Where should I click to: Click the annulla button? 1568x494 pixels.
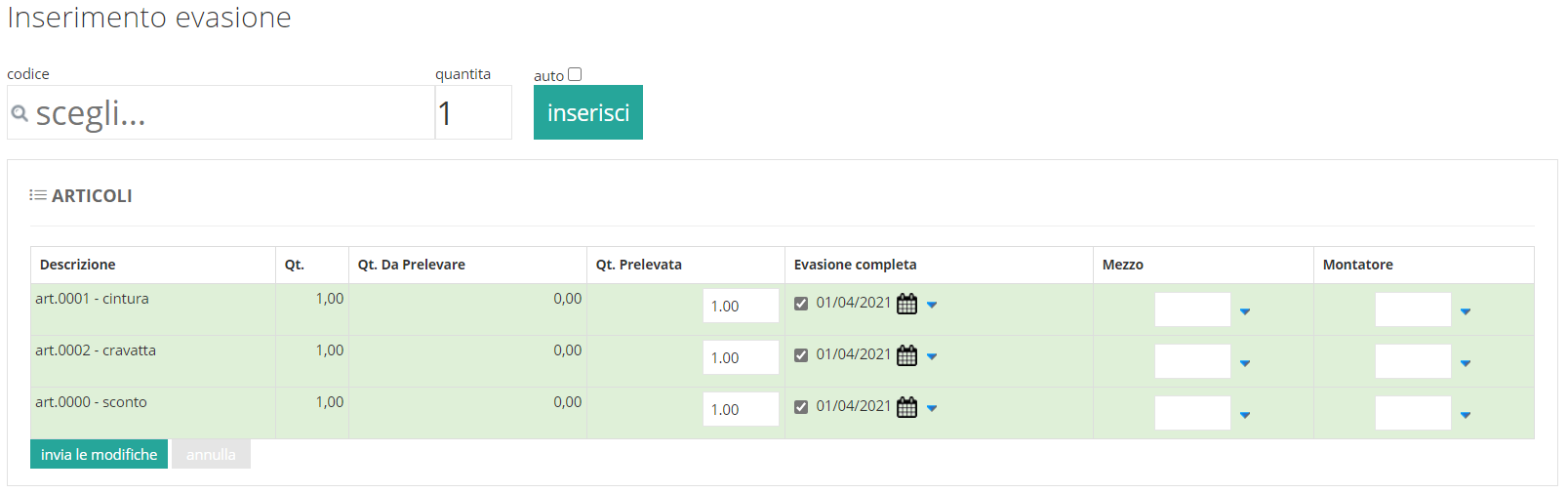point(211,454)
